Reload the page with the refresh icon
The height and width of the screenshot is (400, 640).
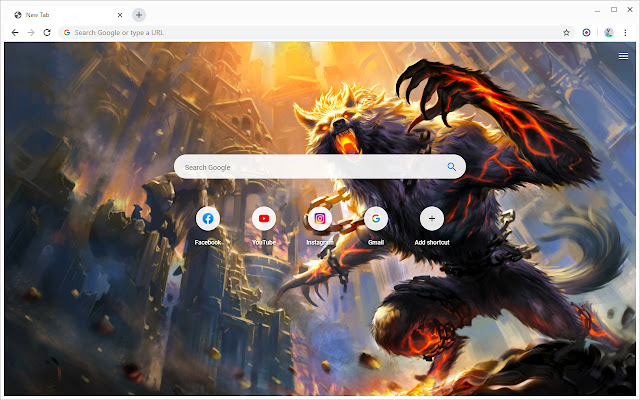pyautogui.click(x=47, y=33)
